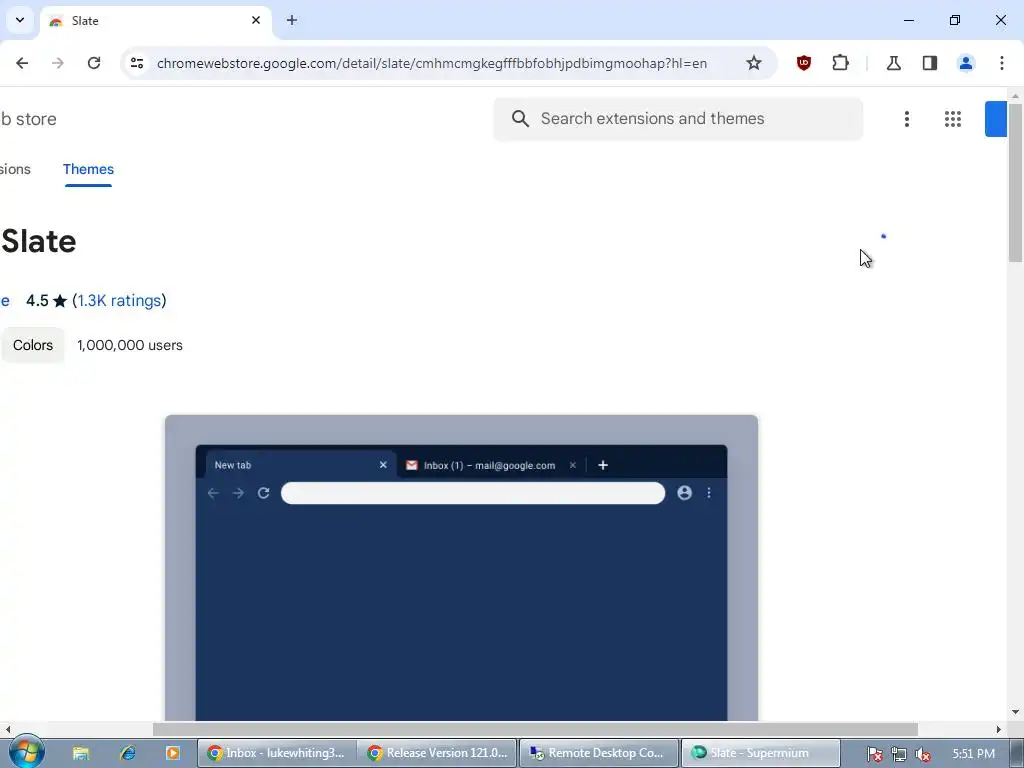The width and height of the screenshot is (1024, 768).
Task: Click the forward navigation arrow
Action: pyautogui.click(x=58, y=63)
